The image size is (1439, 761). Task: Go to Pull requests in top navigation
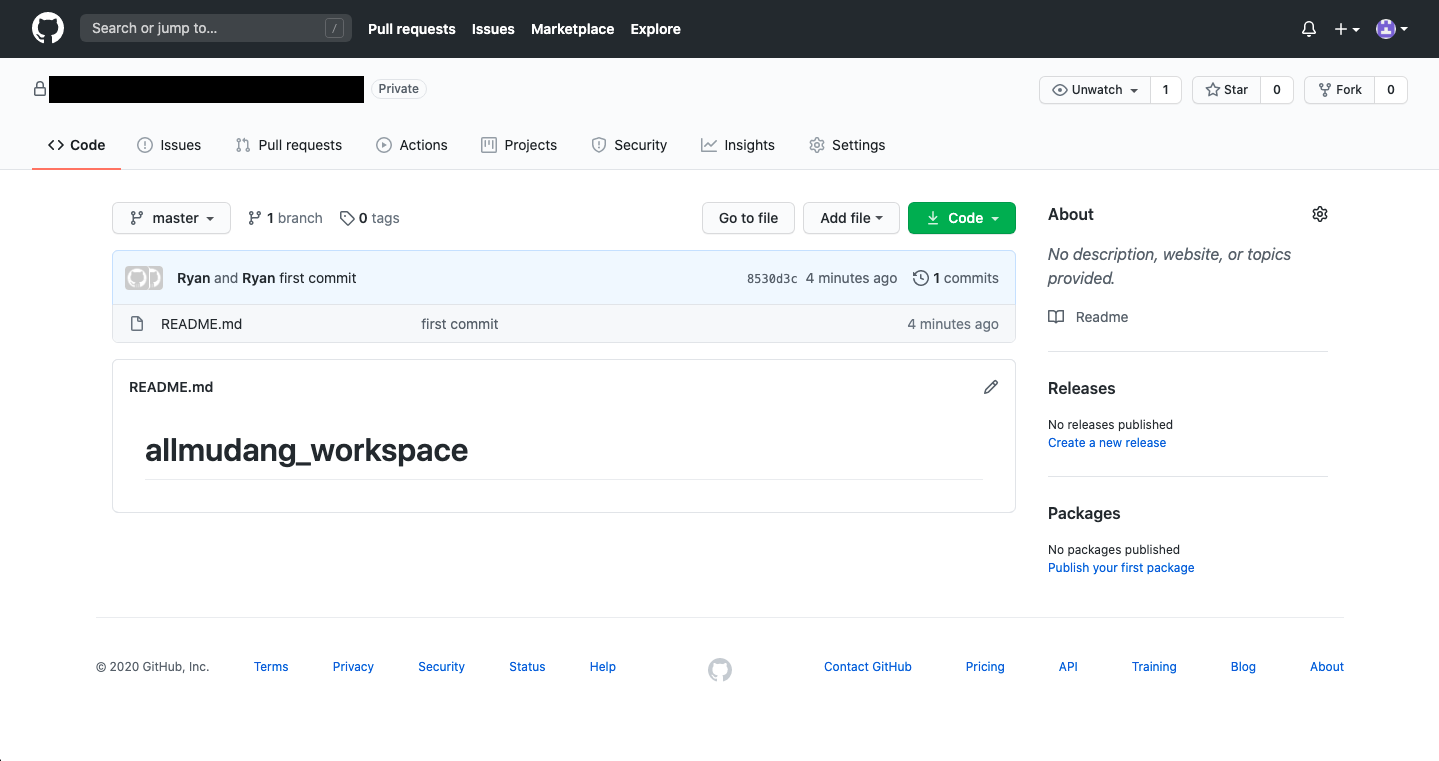pos(411,29)
